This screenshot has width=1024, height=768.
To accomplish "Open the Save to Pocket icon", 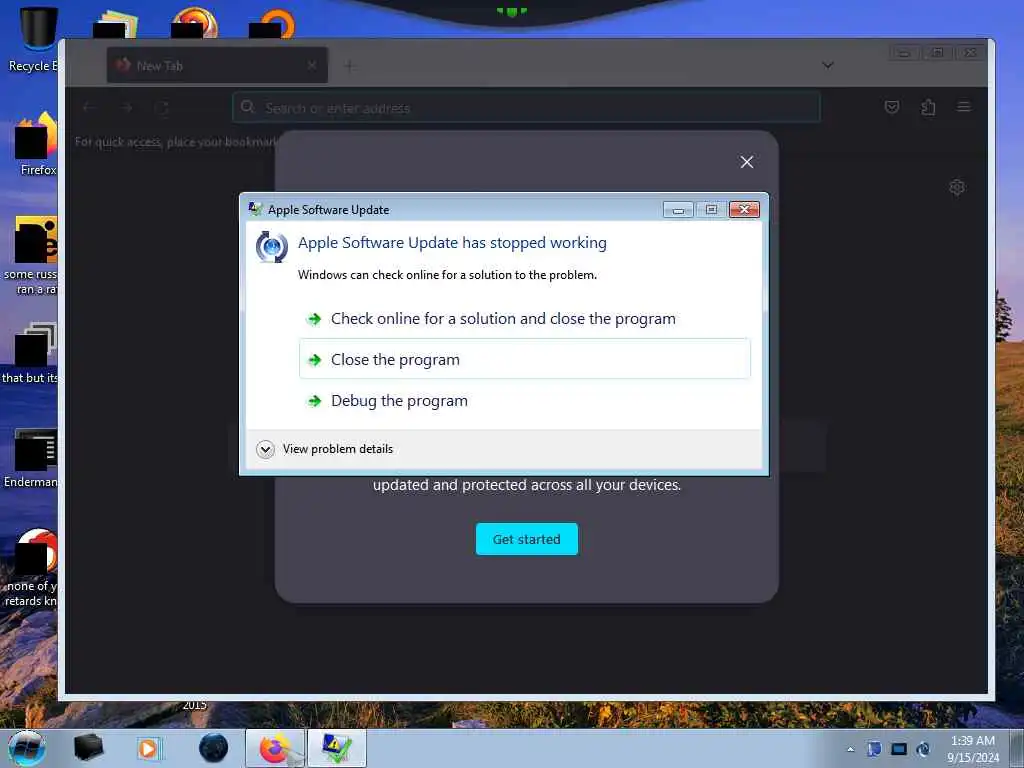I will click(x=891, y=107).
